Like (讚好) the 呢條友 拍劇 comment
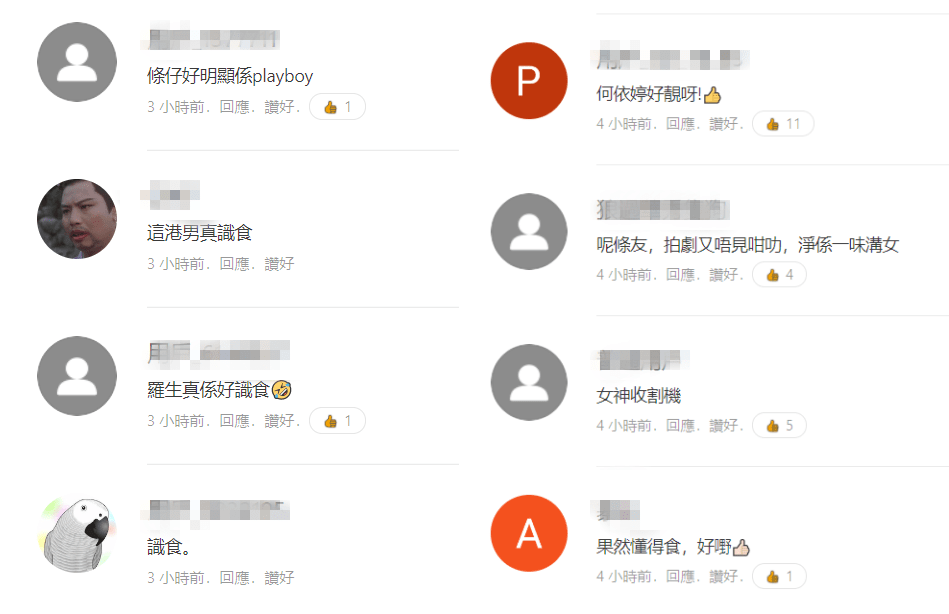Viewport: 949px width, 614px height. tap(724, 275)
